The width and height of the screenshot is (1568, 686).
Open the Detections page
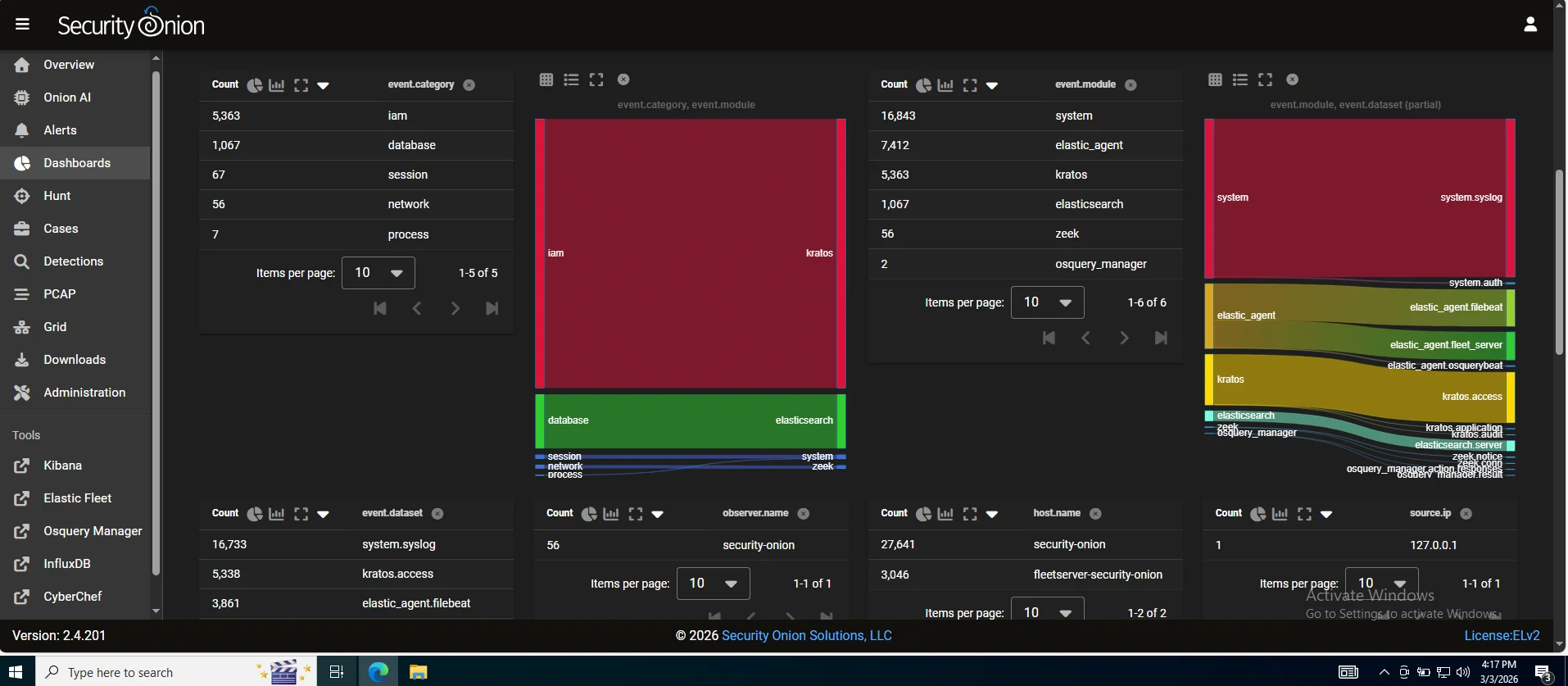(x=73, y=261)
